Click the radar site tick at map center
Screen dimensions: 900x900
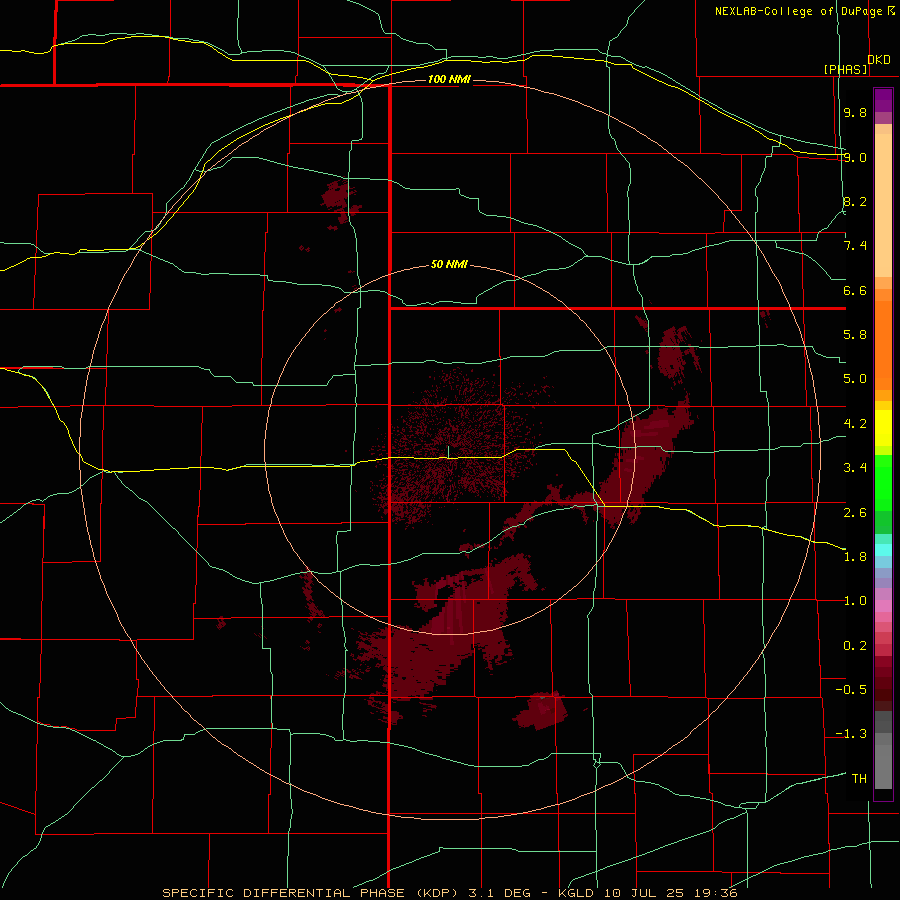(448, 451)
